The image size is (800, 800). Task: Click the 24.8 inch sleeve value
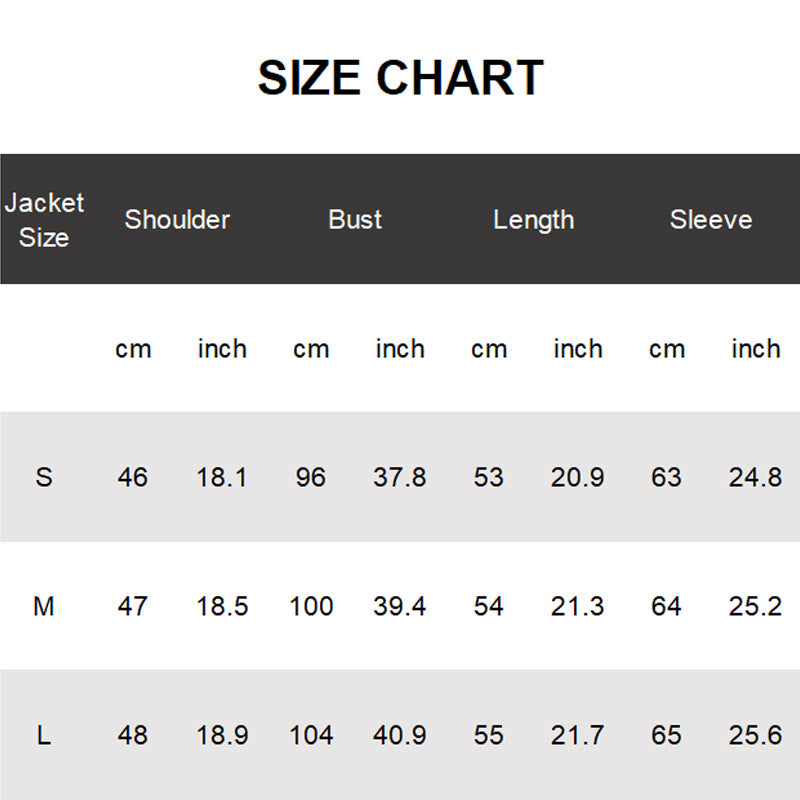coord(755,477)
